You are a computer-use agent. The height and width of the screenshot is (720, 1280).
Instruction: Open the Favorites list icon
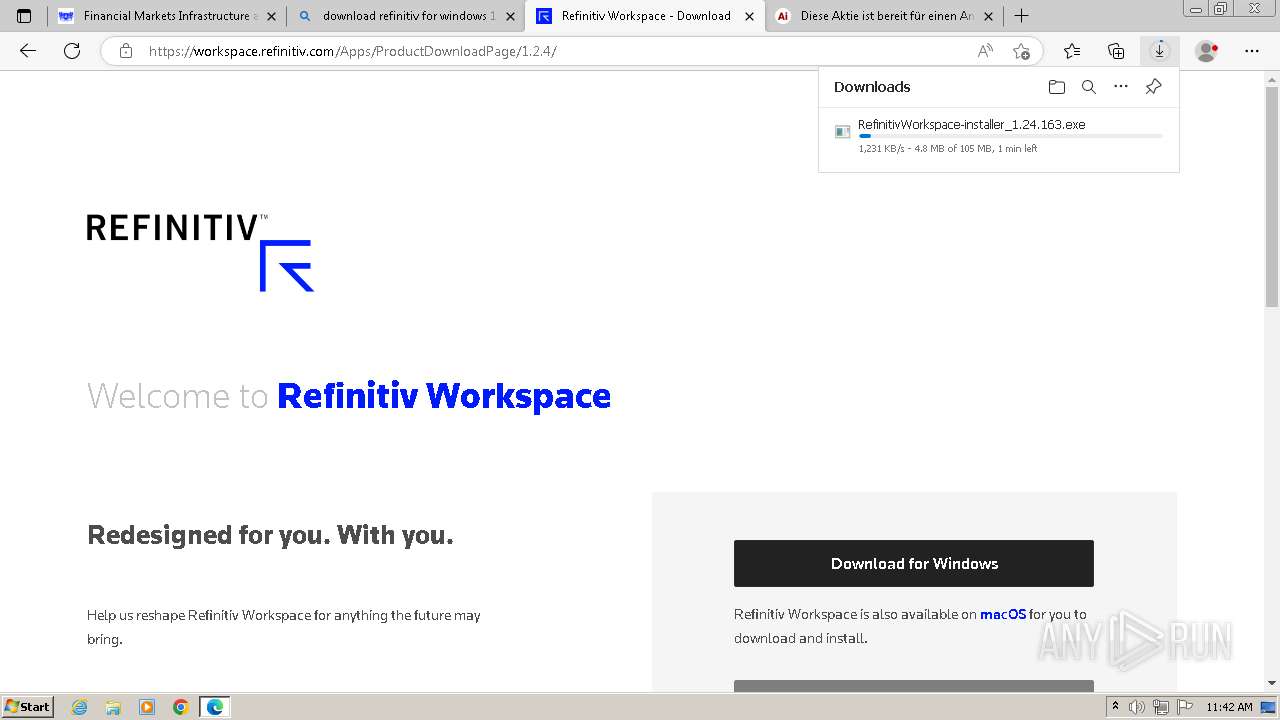coord(1072,51)
